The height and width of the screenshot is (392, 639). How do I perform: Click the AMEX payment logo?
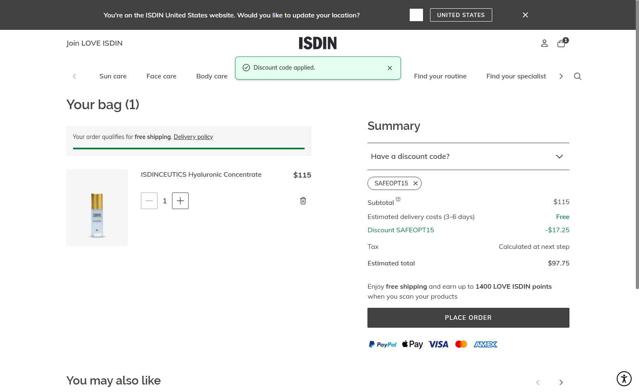[485, 344]
